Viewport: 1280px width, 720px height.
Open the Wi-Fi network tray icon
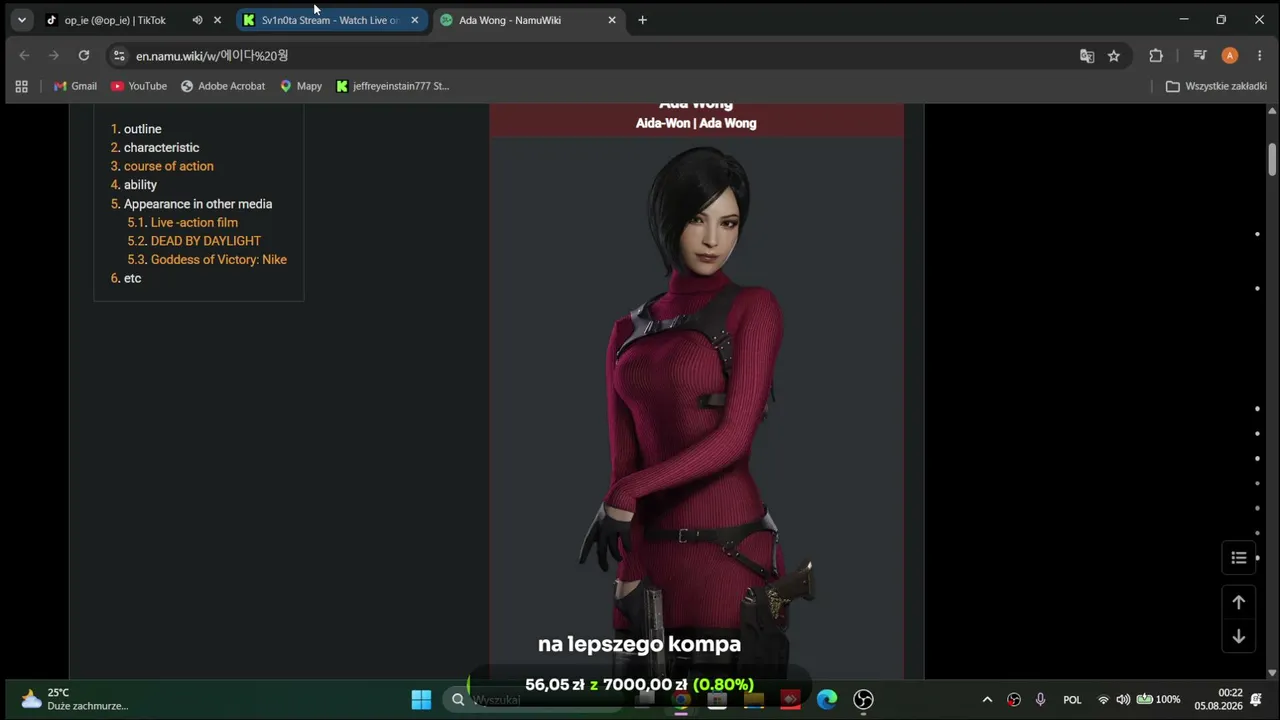tap(1104, 699)
